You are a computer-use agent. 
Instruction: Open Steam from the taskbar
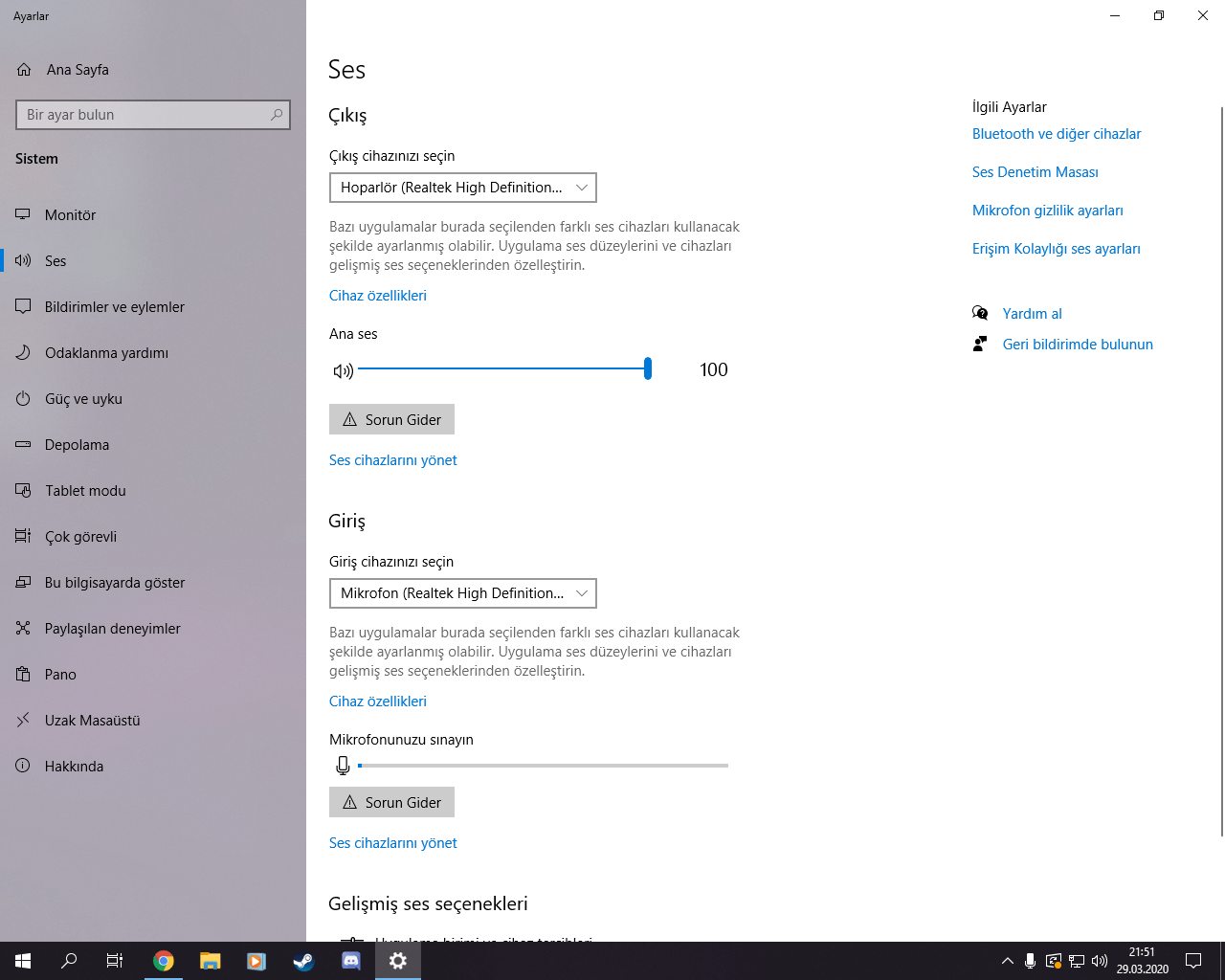point(303,961)
